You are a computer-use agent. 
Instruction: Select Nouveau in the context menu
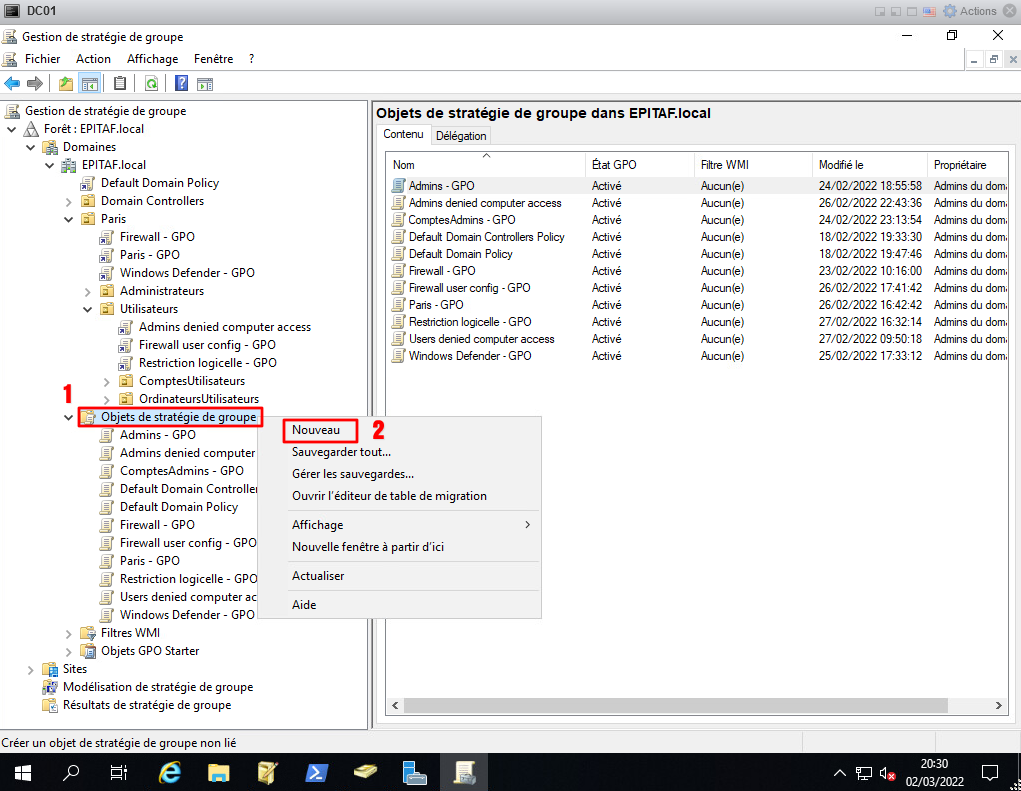[317, 430]
